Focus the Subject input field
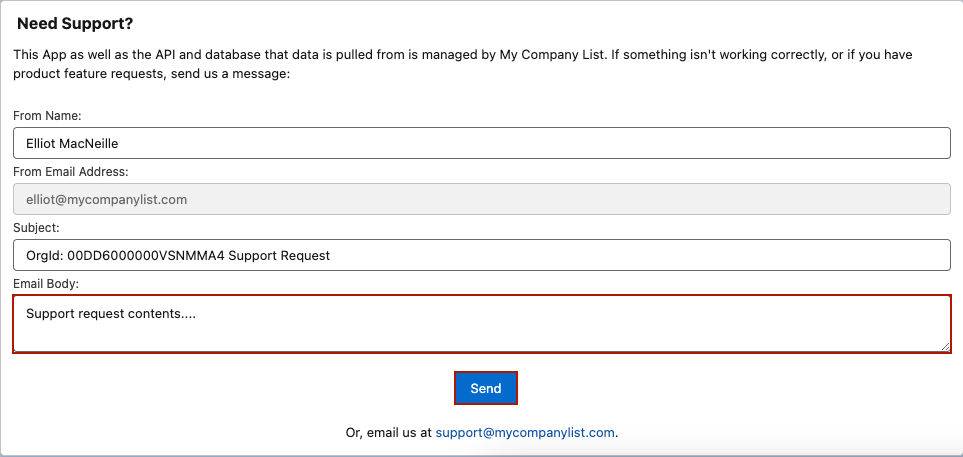 (x=482, y=255)
